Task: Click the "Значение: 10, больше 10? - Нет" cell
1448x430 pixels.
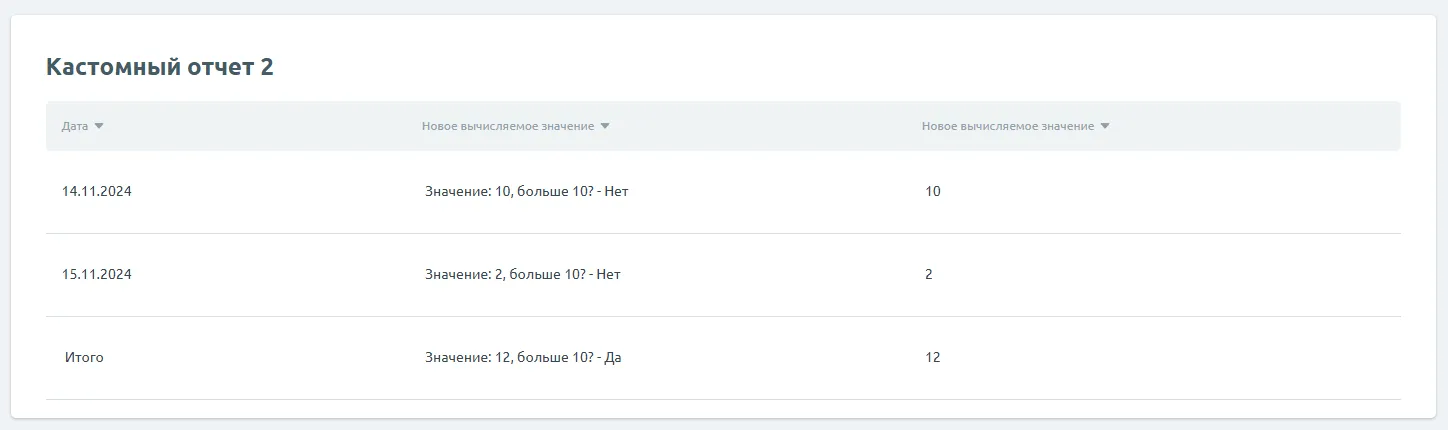Action: coord(526,191)
